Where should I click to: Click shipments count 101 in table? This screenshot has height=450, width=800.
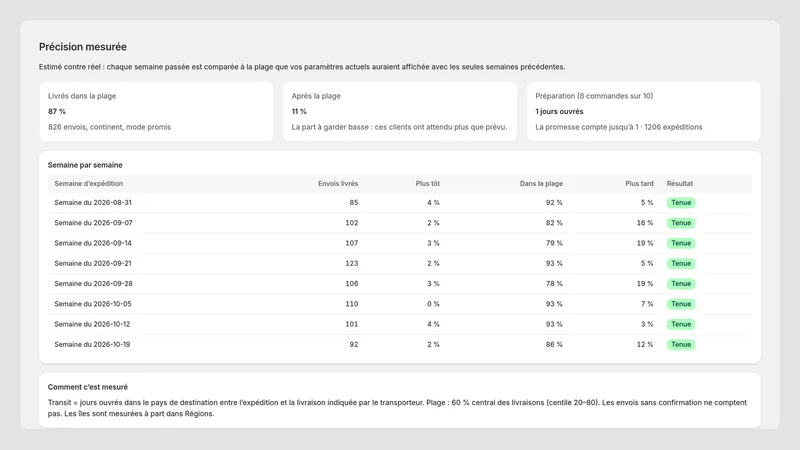pyautogui.click(x=352, y=324)
